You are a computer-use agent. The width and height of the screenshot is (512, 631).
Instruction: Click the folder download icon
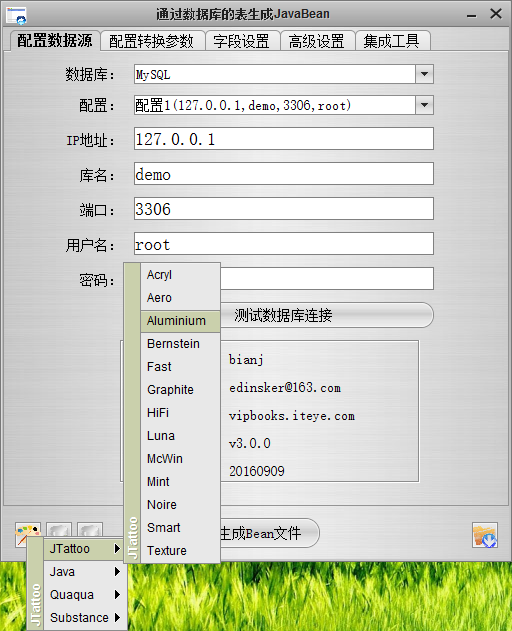click(x=485, y=535)
